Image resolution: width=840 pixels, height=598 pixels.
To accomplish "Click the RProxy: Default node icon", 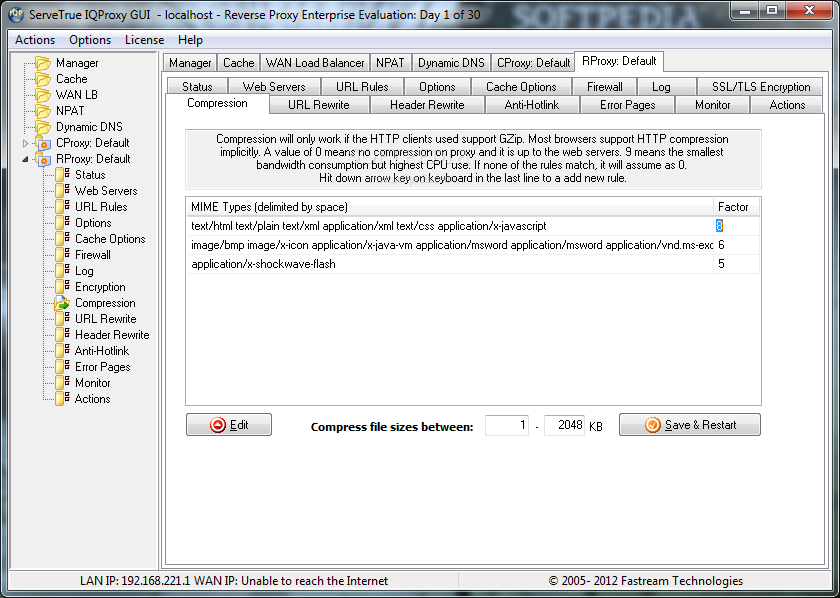I will point(43,159).
